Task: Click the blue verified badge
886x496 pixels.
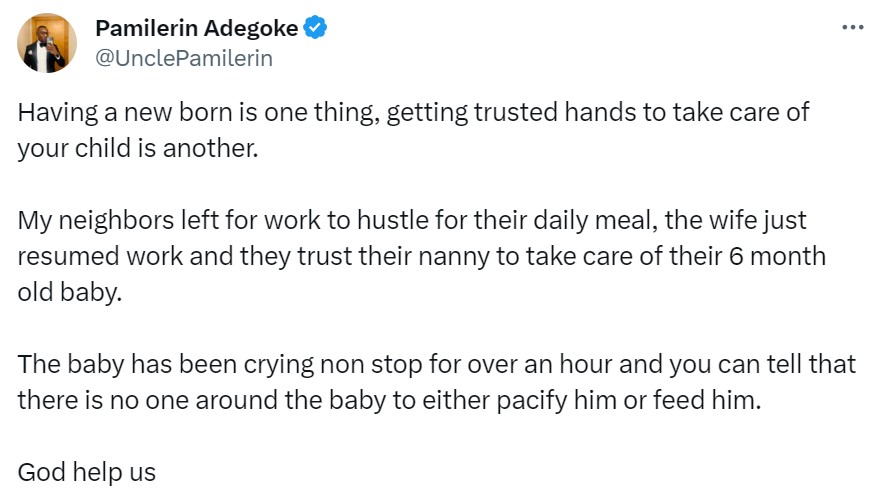Action: [x=316, y=29]
